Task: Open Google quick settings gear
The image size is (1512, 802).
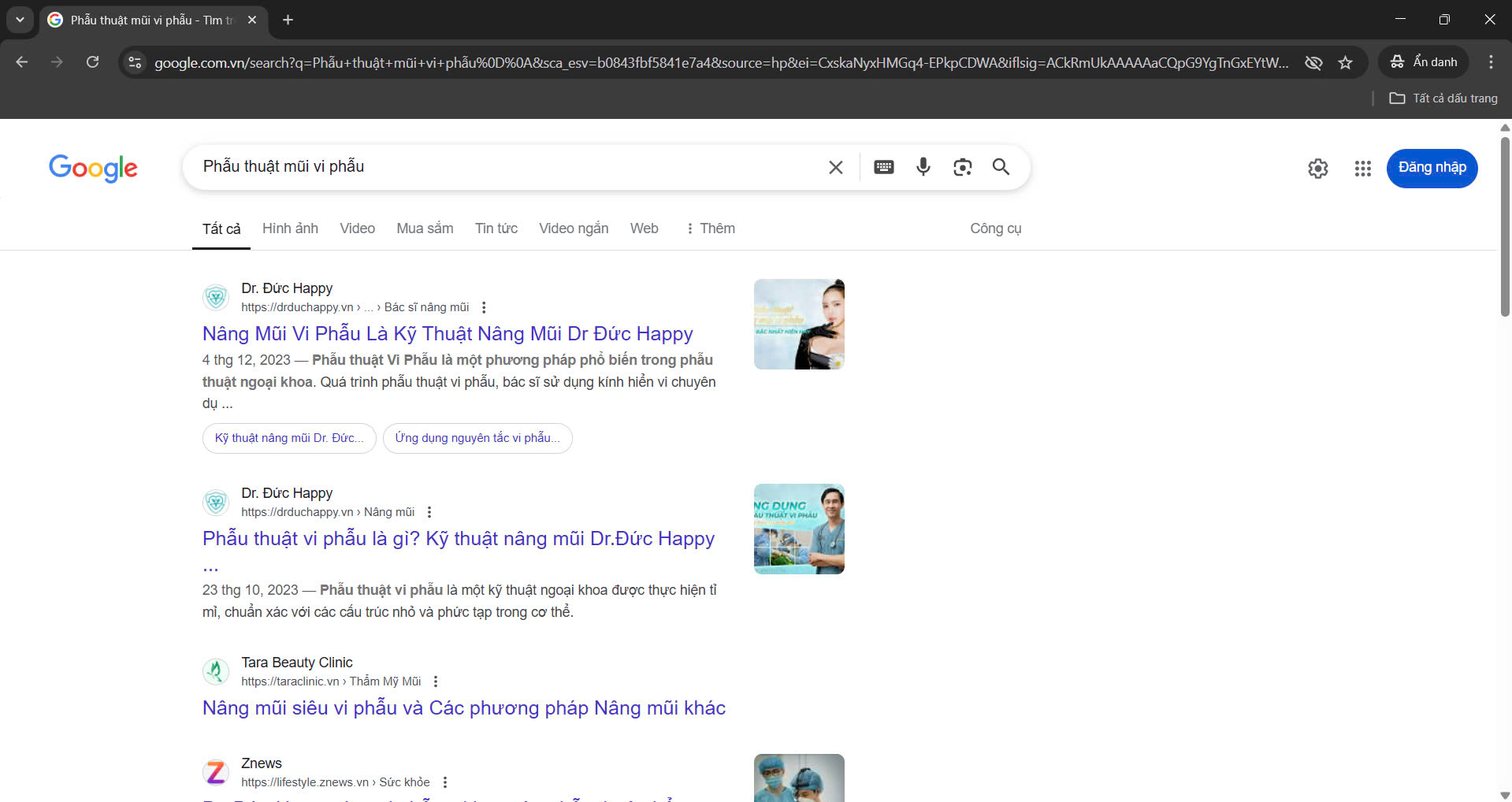Action: coord(1318,168)
